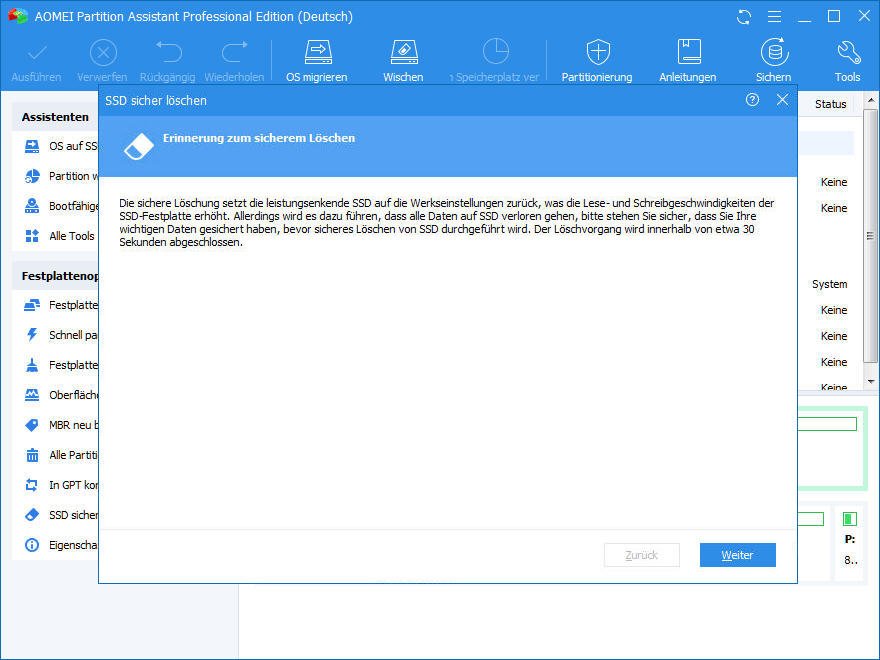Click SSD sicher löschen eraser icon

tap(32, 515)
